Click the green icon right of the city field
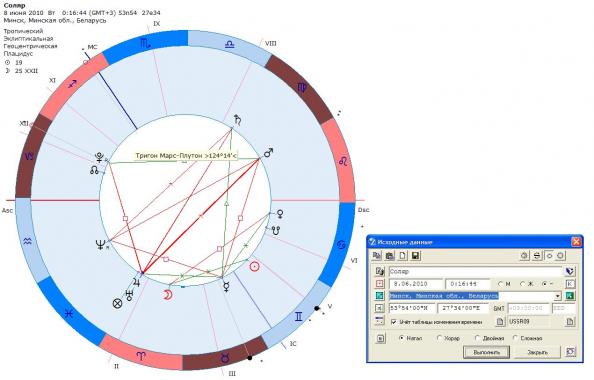The image size is (594, 380). click(x=570, y=296)
